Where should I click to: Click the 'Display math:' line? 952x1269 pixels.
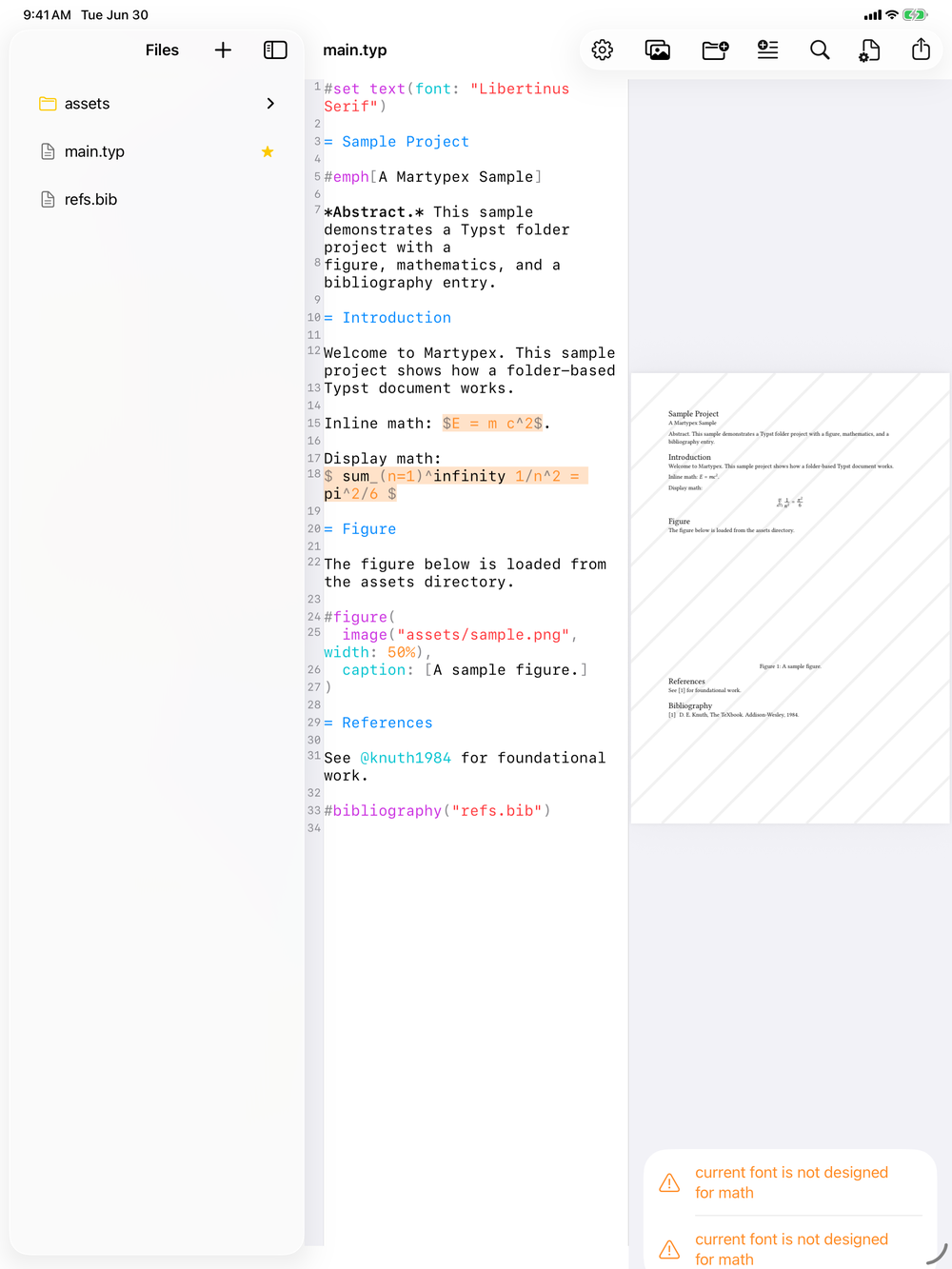[383, 459]
